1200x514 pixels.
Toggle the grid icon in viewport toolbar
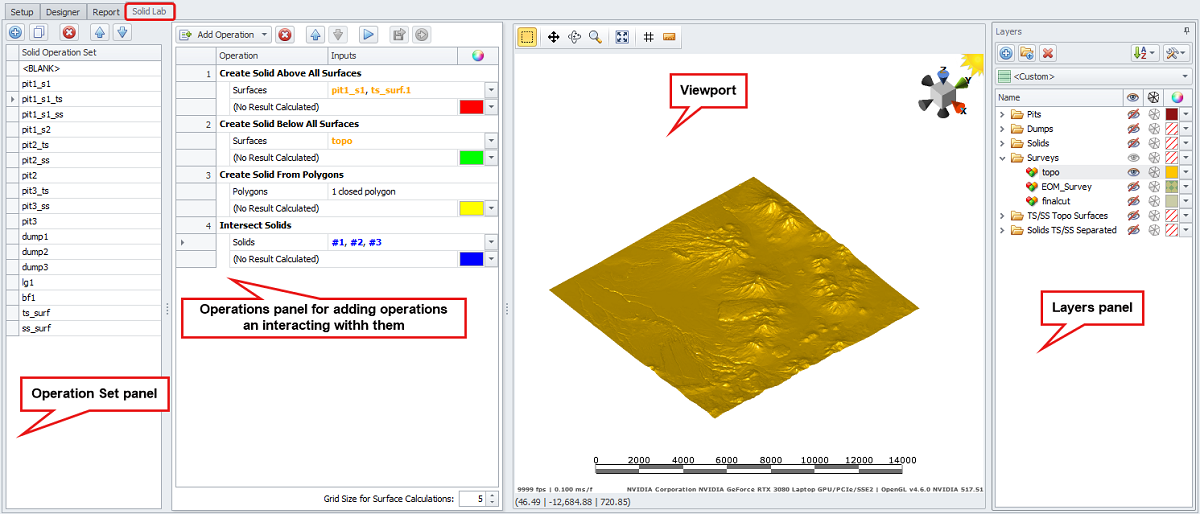648,37
